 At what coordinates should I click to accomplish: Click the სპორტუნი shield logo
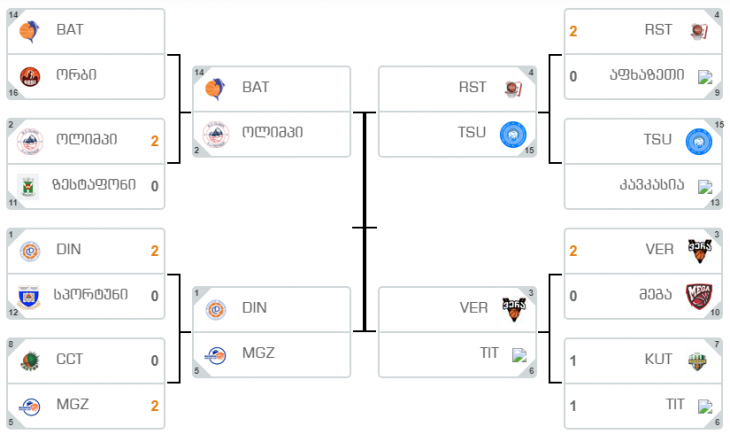[x=29, y=297]
